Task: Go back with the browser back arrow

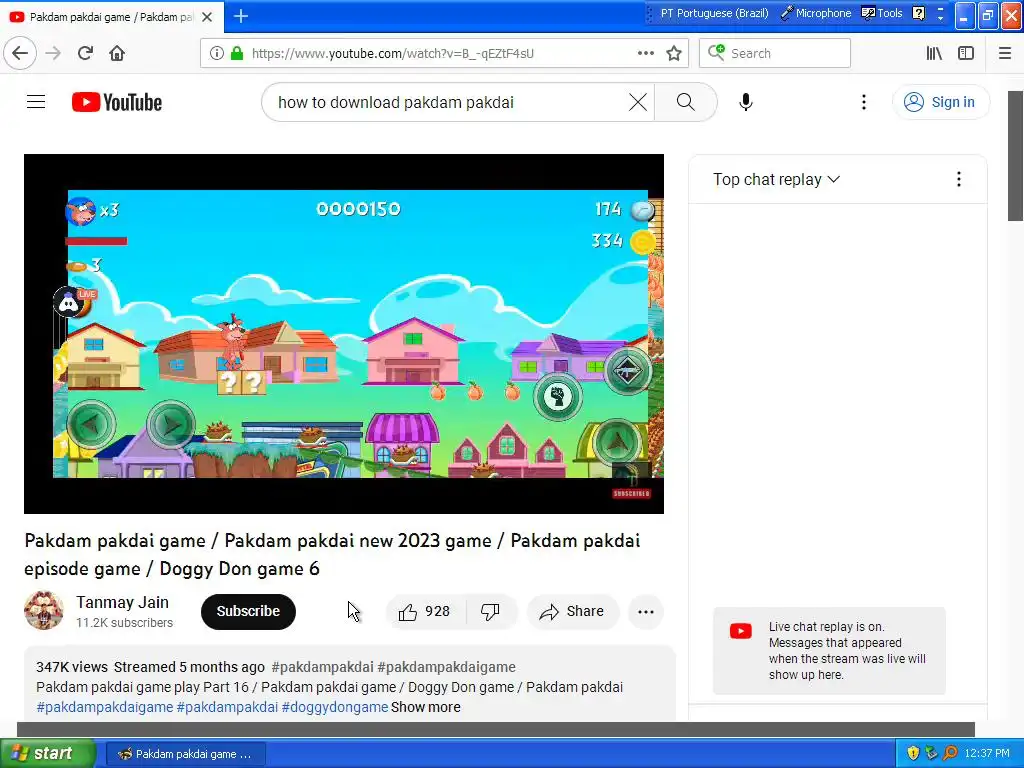Action: coord(20,53)
